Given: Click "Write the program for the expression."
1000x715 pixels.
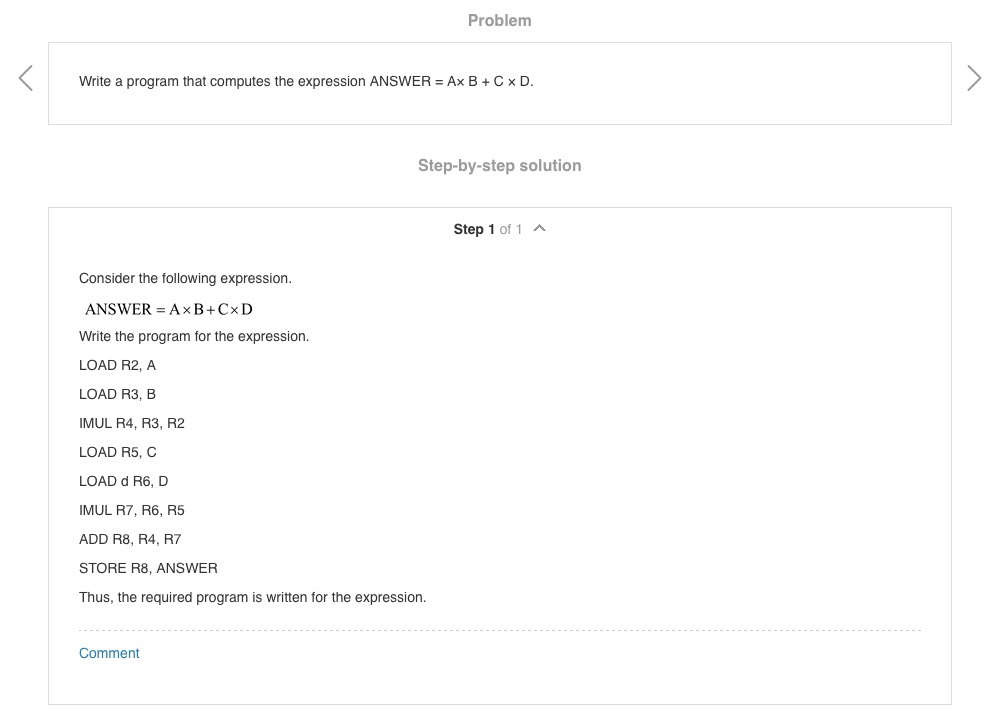Looking at the screenshot, I should [194, 337].
